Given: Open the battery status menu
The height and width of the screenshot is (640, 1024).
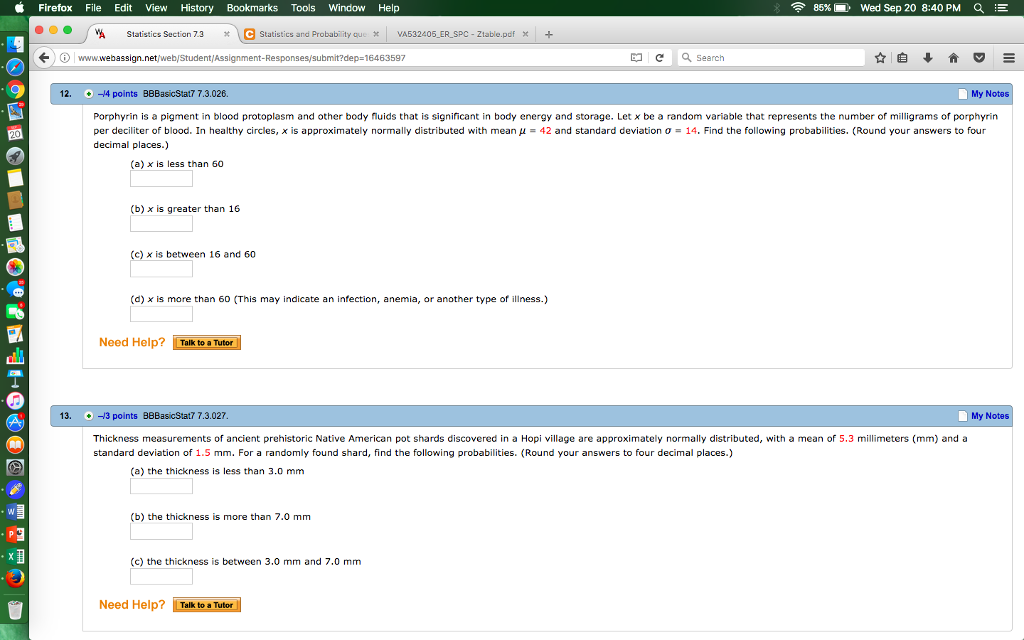Looking at the screenshot, I should click(840, 8).
